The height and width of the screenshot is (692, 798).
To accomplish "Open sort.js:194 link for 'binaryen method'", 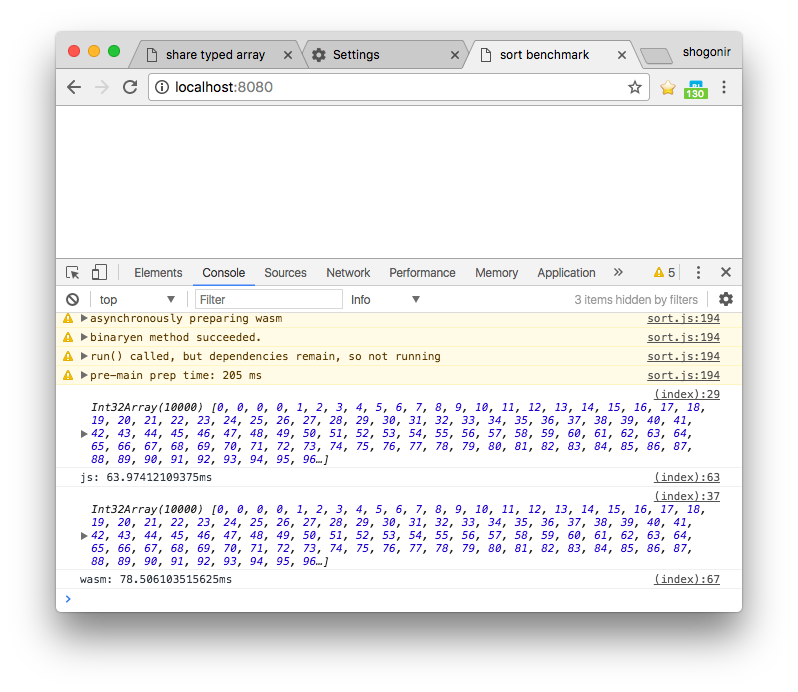I will pyautogui.click(x=683, y=337).
